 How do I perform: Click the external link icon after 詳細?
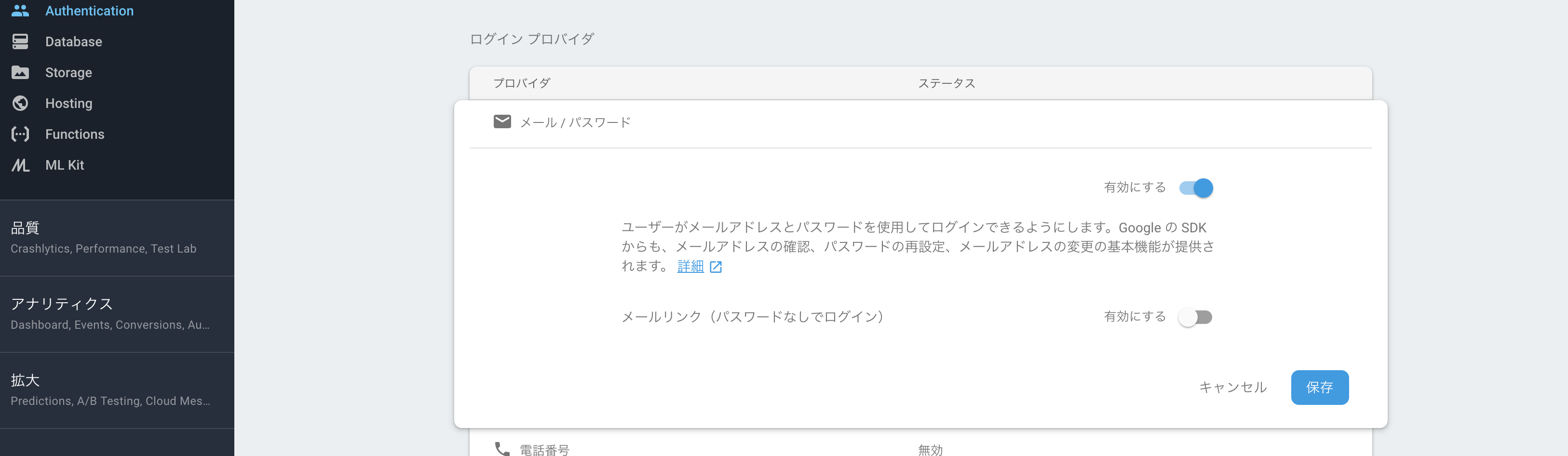[x=716, y=267]
